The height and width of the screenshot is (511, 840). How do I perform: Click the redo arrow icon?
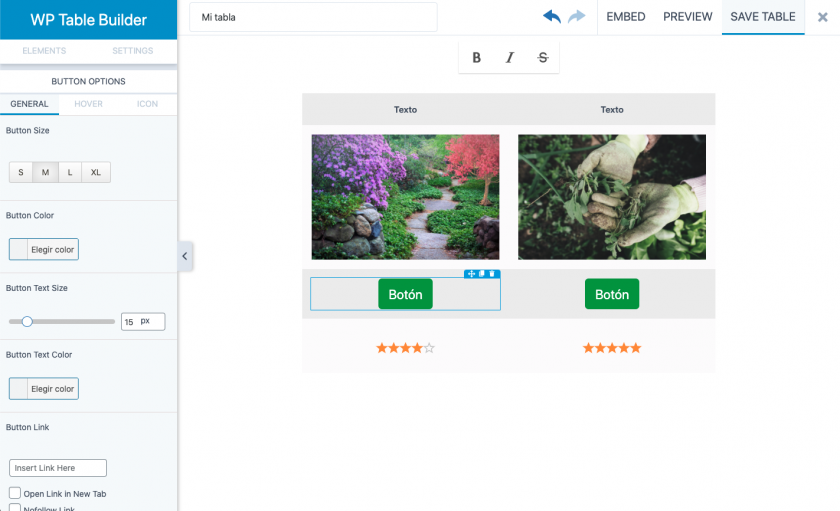tap(577, 17)
